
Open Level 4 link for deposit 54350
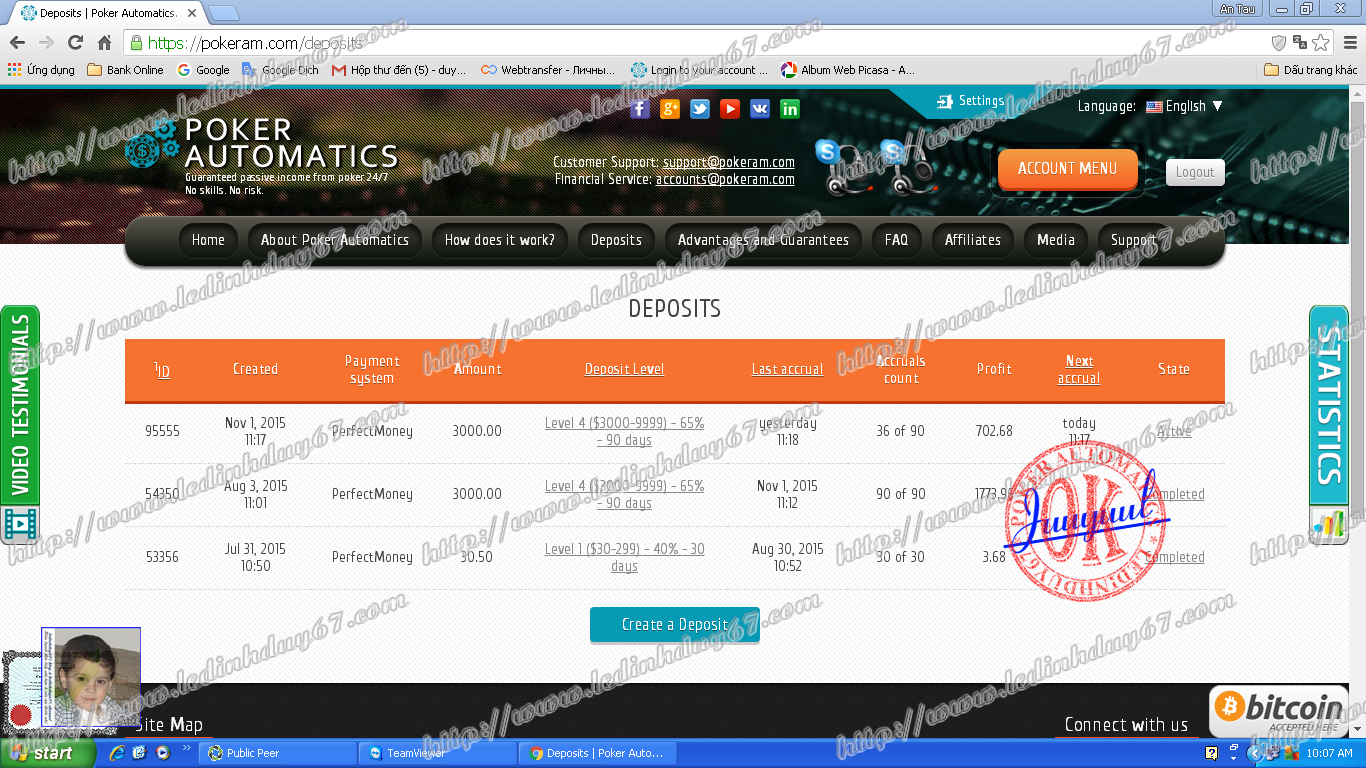[624, 494]
